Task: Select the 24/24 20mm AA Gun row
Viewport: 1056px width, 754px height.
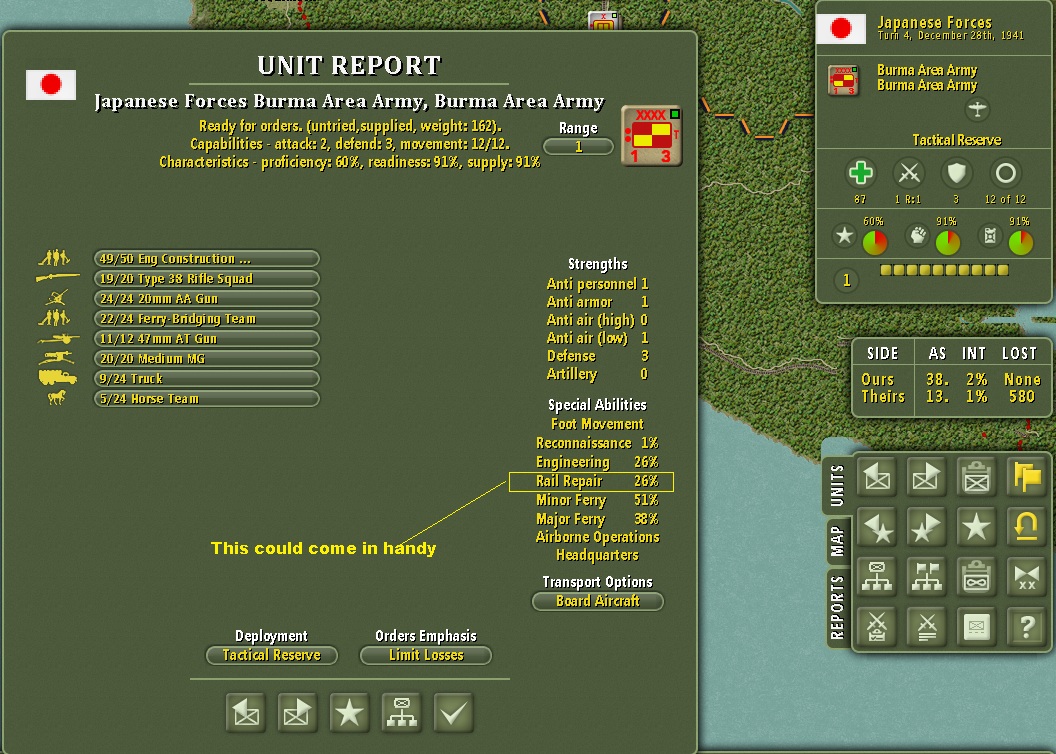Action: pos(206,298)
